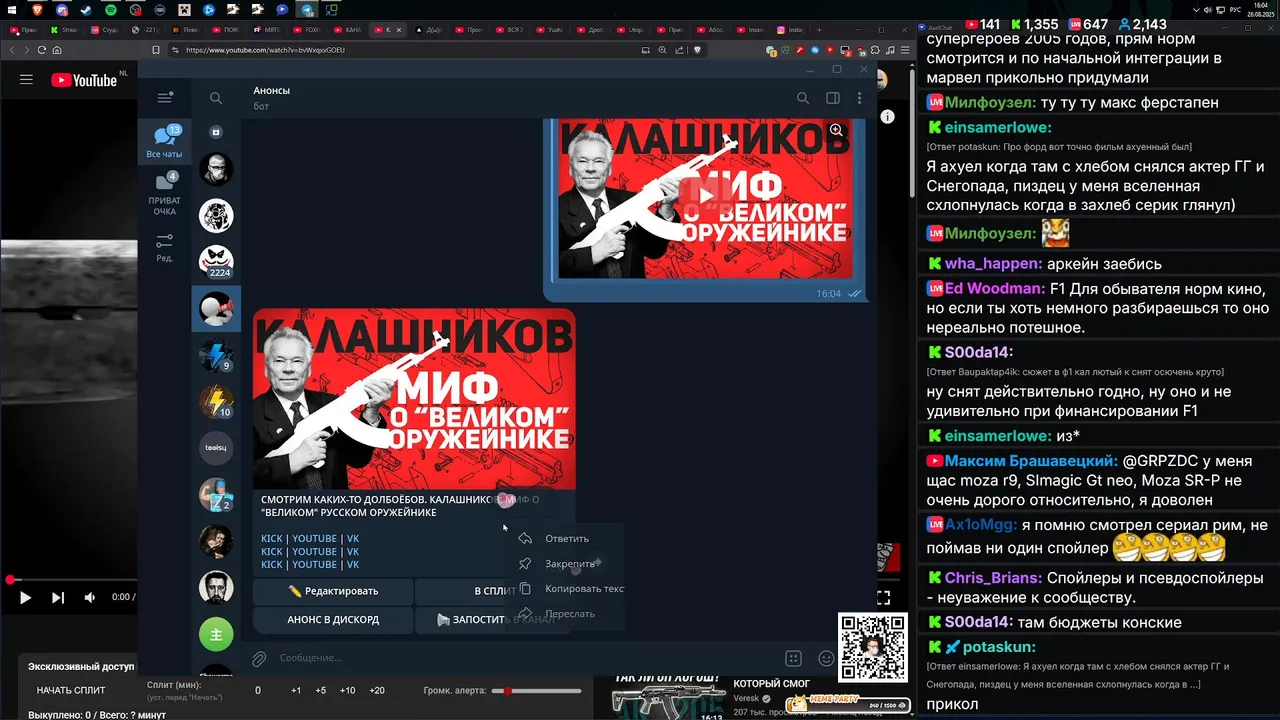Click the АНОНС В ДИСКОРД button

[333, 619]
